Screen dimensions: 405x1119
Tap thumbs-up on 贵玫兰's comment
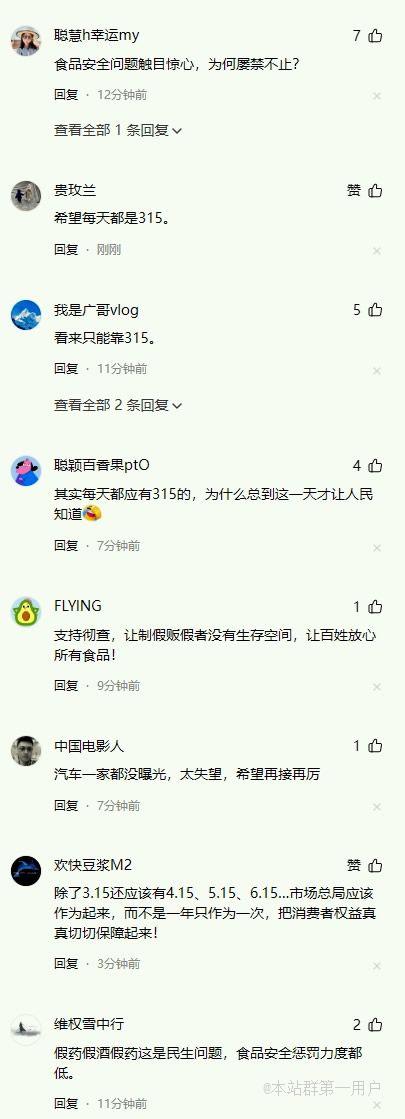[x=375, y=191]
